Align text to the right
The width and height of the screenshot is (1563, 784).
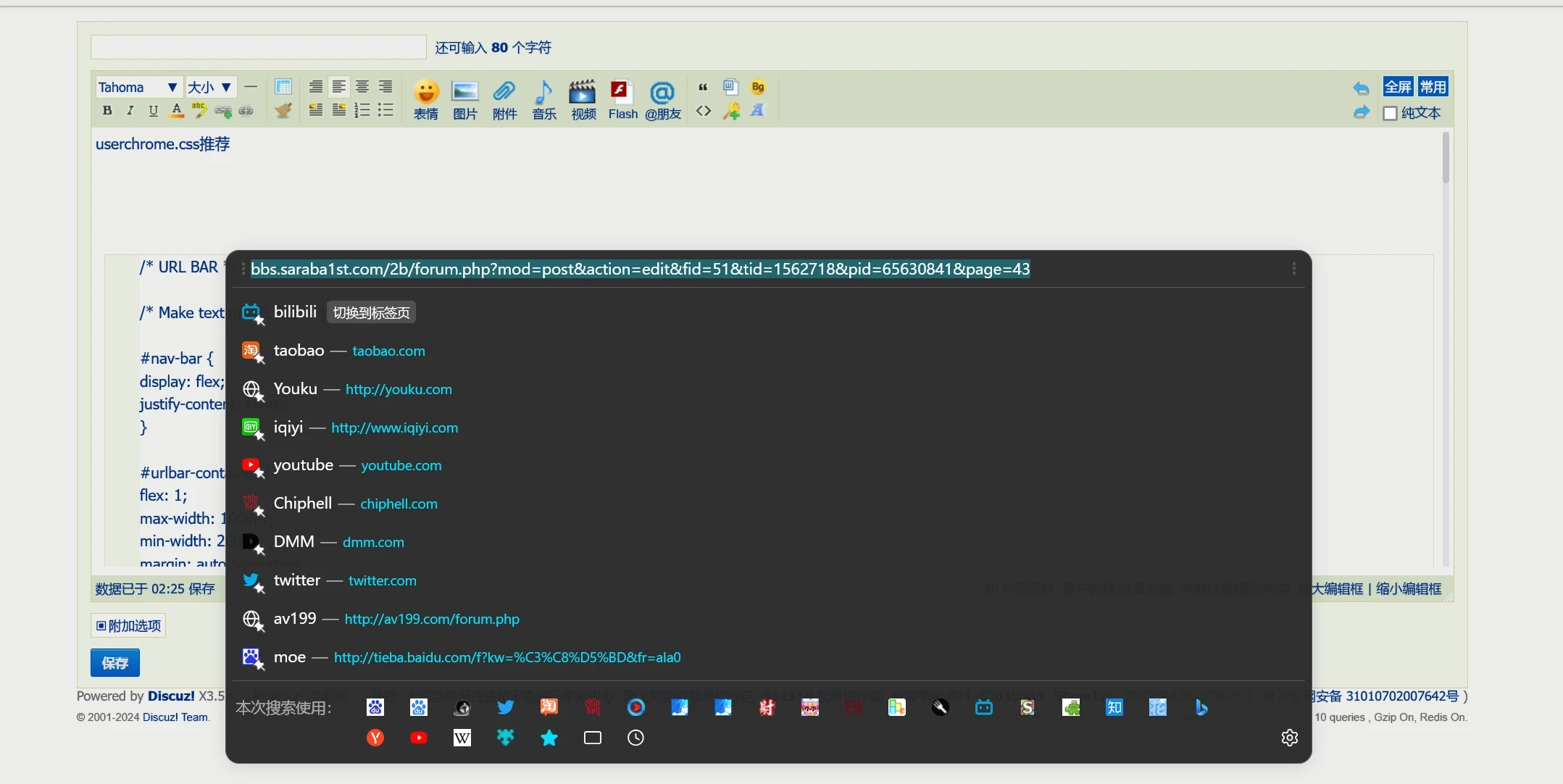pyautogui.click(x=385, y=87)
